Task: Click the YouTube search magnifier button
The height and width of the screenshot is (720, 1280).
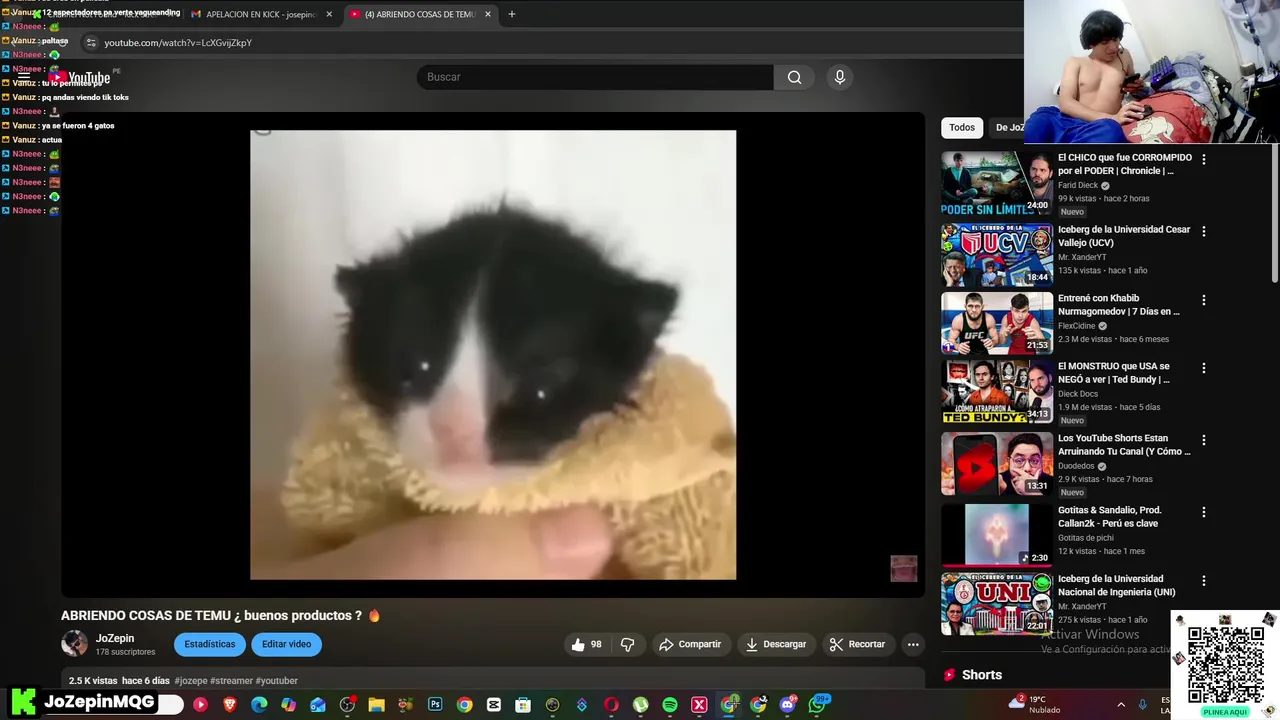Action: pos(794,77)
